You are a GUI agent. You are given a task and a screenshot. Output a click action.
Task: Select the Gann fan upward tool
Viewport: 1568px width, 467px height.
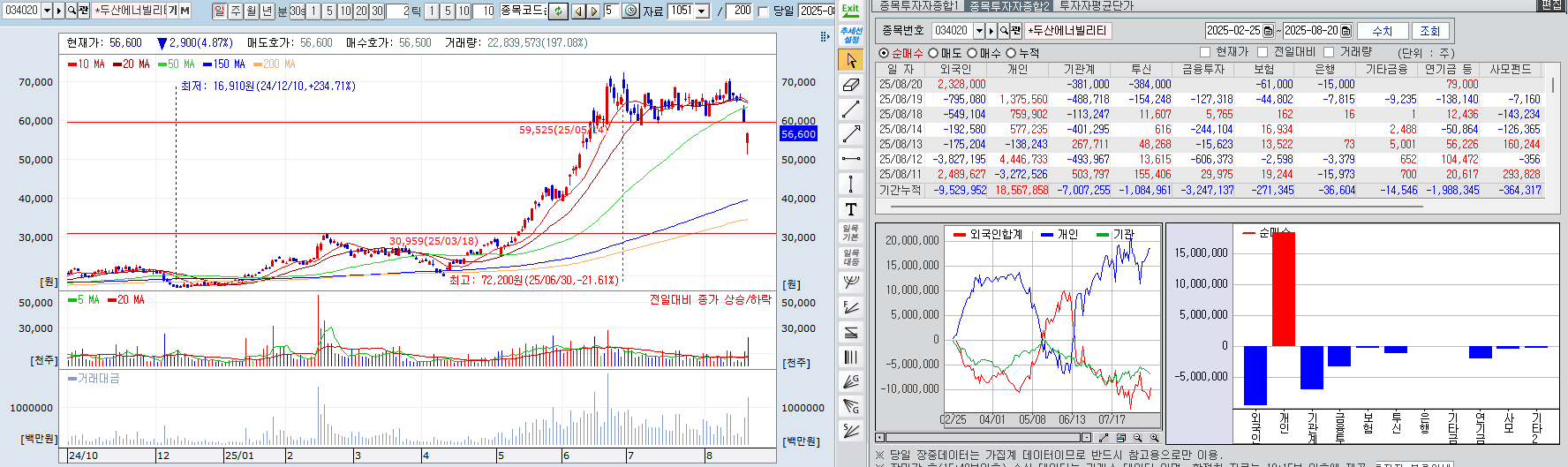tap(850, 381)
